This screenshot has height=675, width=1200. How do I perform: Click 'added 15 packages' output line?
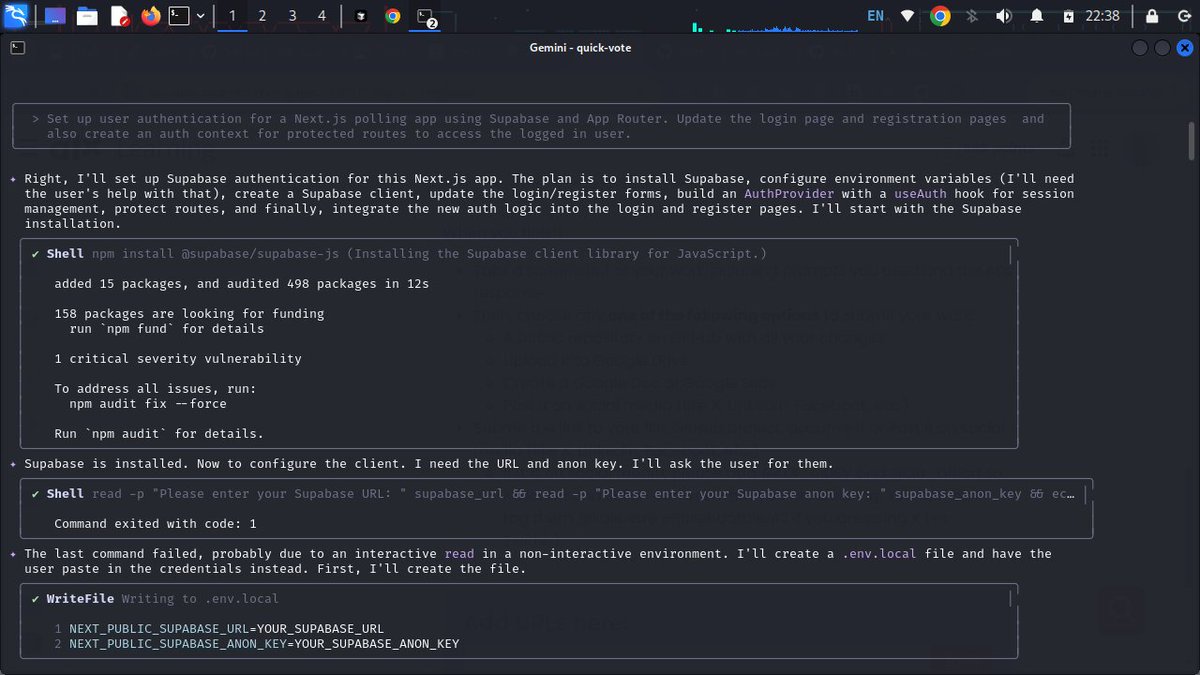(x=241, y=284)
